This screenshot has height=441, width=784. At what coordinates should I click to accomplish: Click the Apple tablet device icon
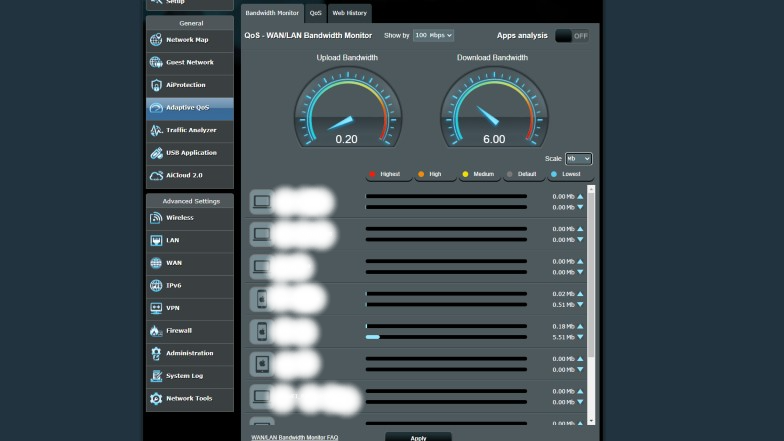point(262,364)
